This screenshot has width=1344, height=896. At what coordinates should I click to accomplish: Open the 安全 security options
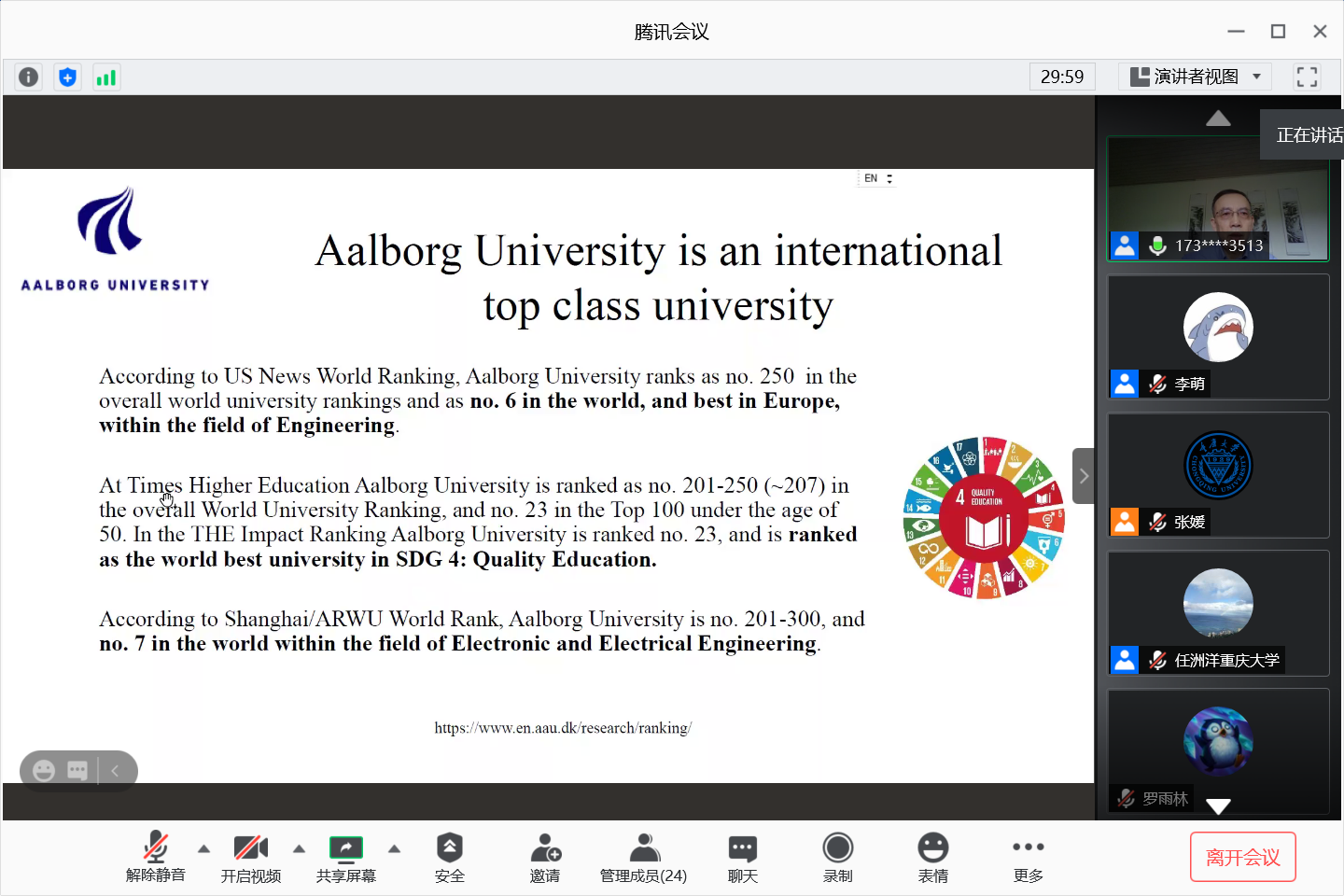point(449,857)
